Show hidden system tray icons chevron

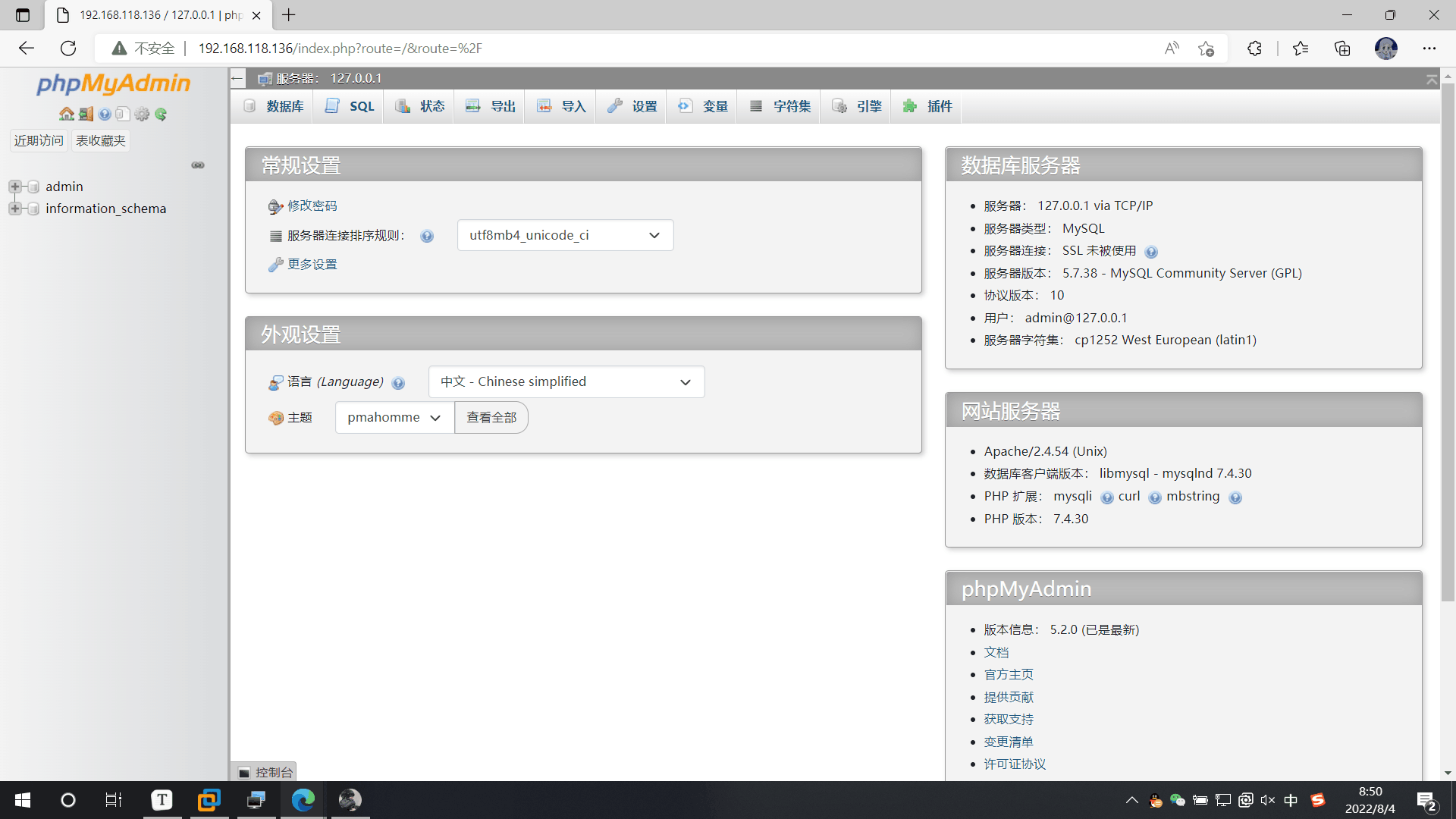(1131, 800)
